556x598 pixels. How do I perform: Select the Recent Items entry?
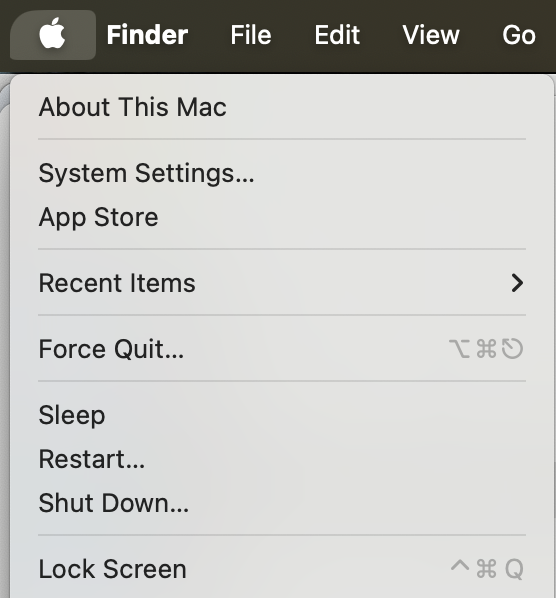(x=282, y=283)
